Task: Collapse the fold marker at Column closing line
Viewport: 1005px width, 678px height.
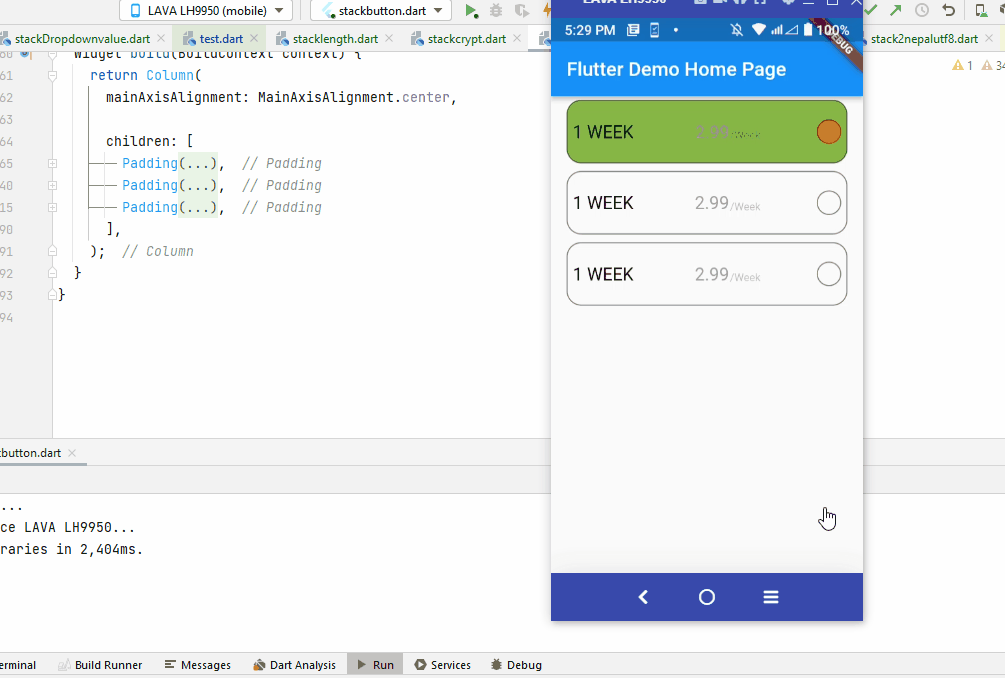Action: (53, 251)
